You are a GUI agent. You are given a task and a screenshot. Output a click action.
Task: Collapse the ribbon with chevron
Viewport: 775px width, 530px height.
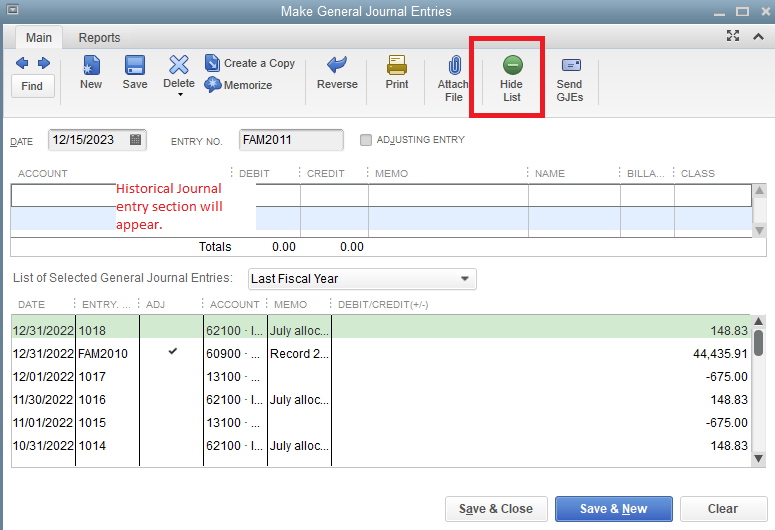point(758,36)
